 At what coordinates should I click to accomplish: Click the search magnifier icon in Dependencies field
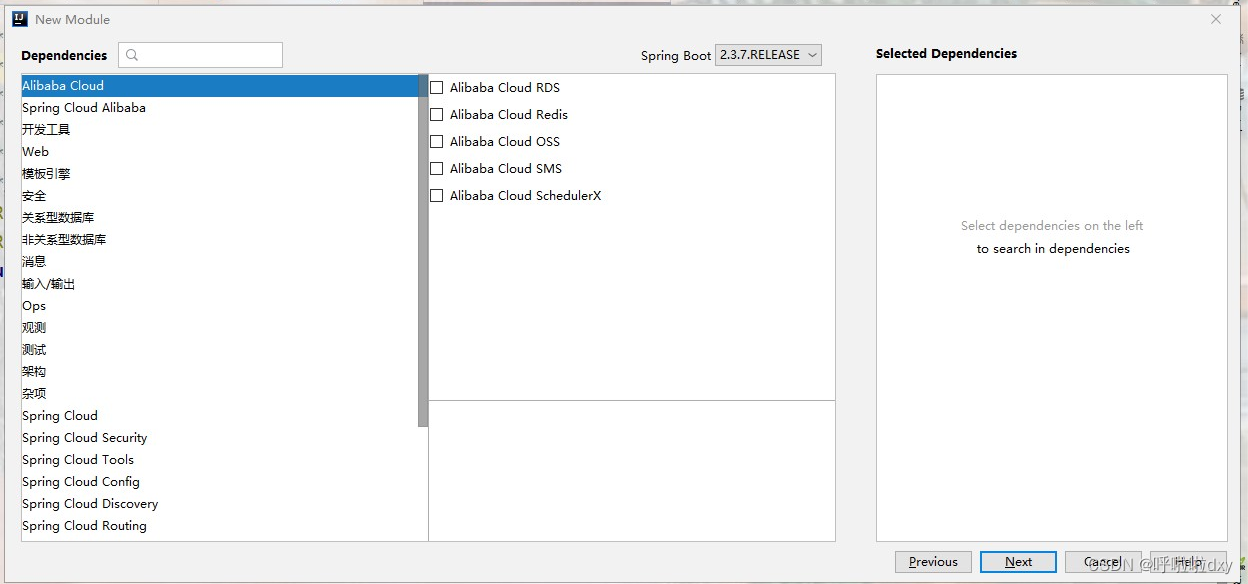point(132,55)
